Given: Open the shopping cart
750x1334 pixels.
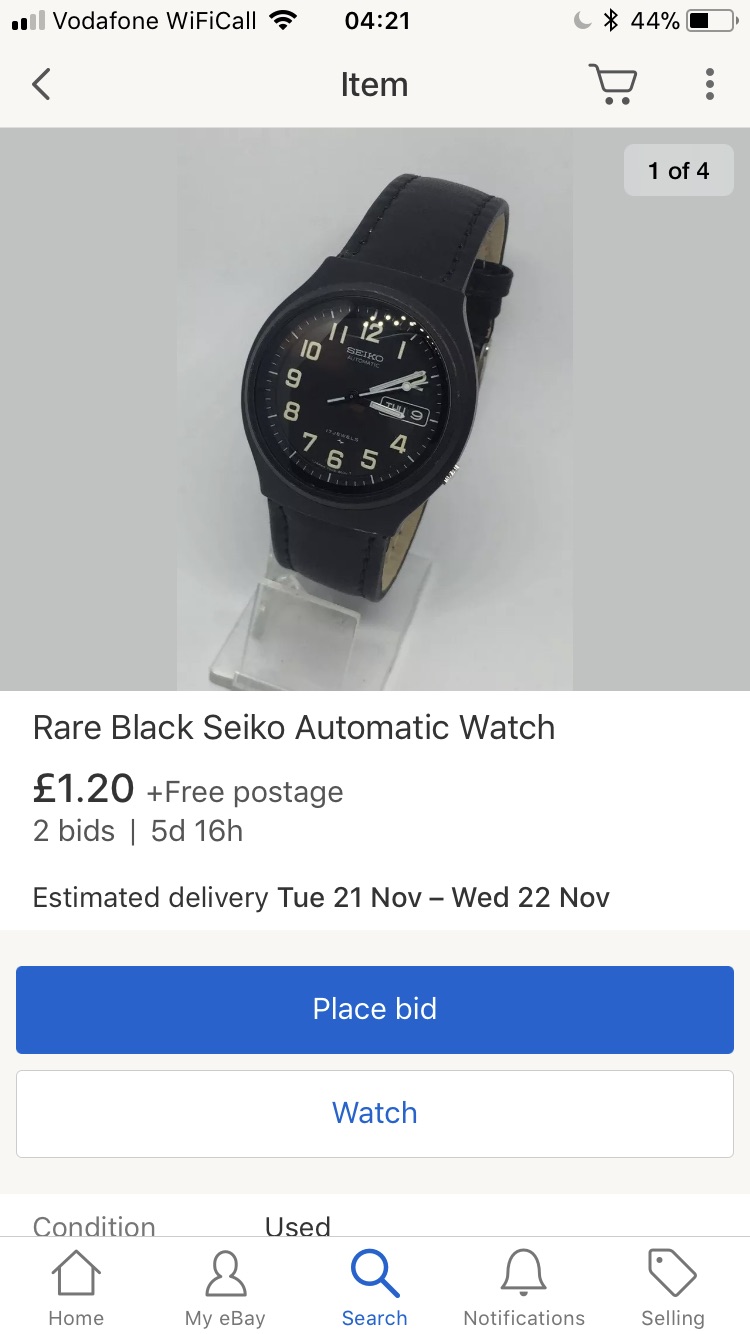Looking at the screenshot, I should [x=612, y=84].
